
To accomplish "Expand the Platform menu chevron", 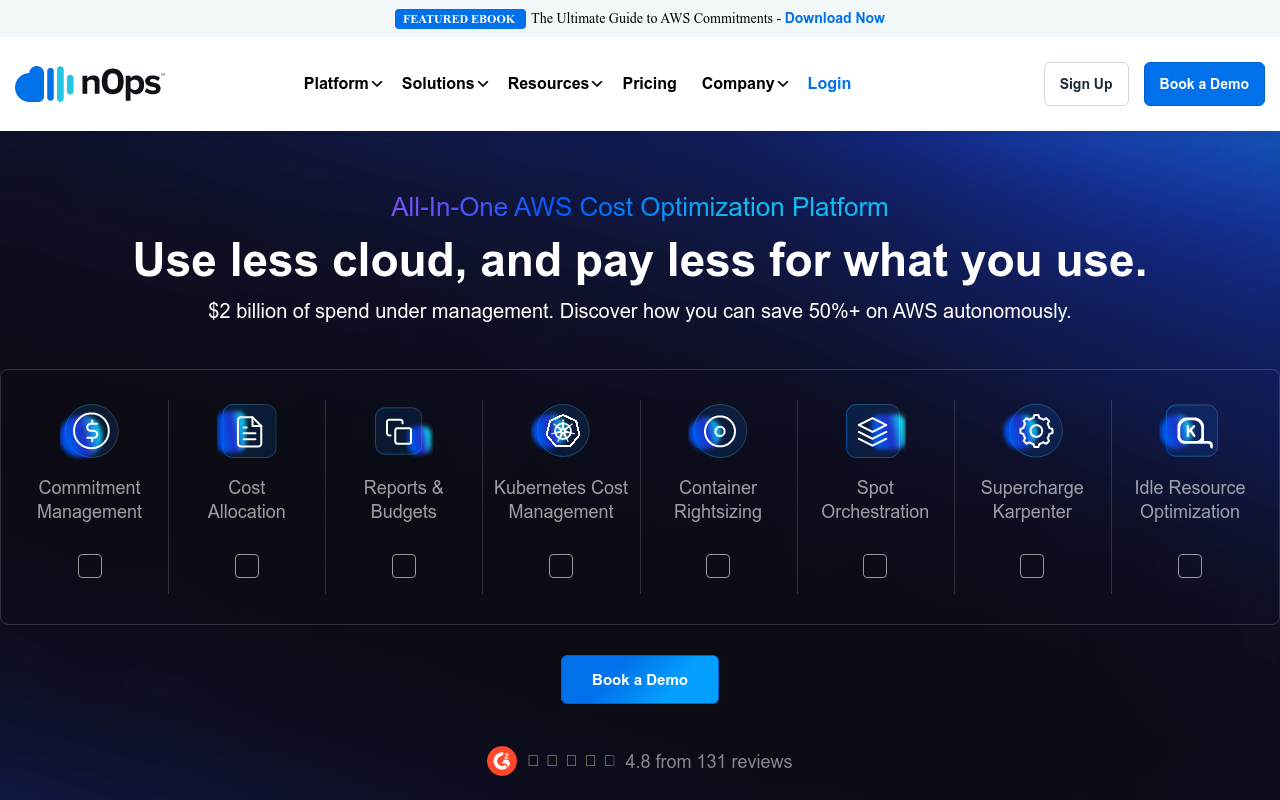I will click(377, 84).
